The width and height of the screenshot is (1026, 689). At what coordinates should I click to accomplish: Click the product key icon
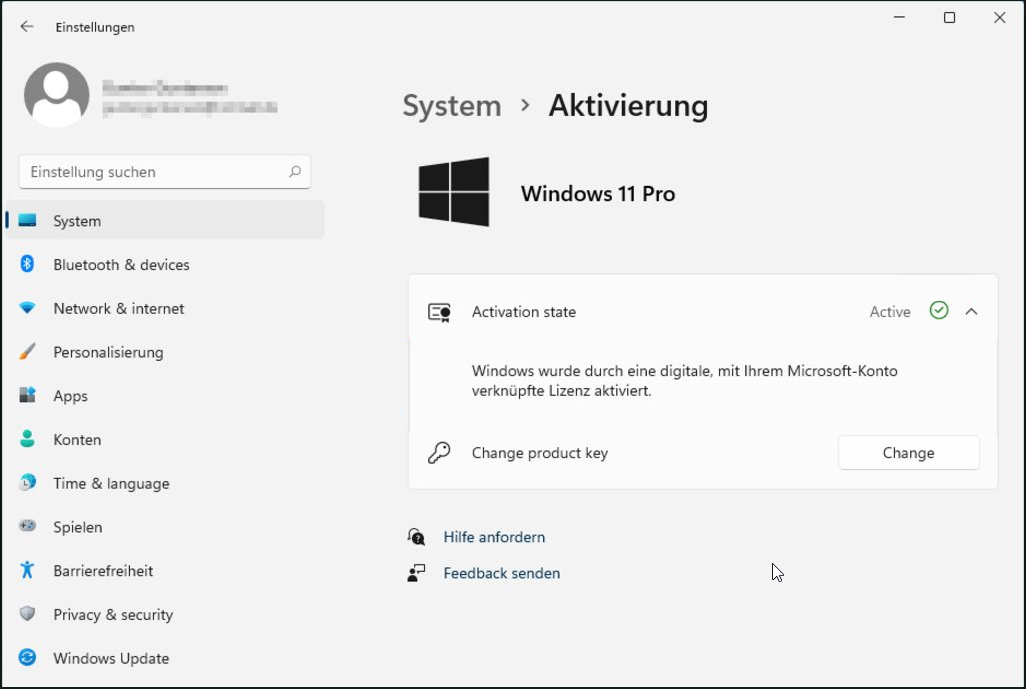click(439, 453)
